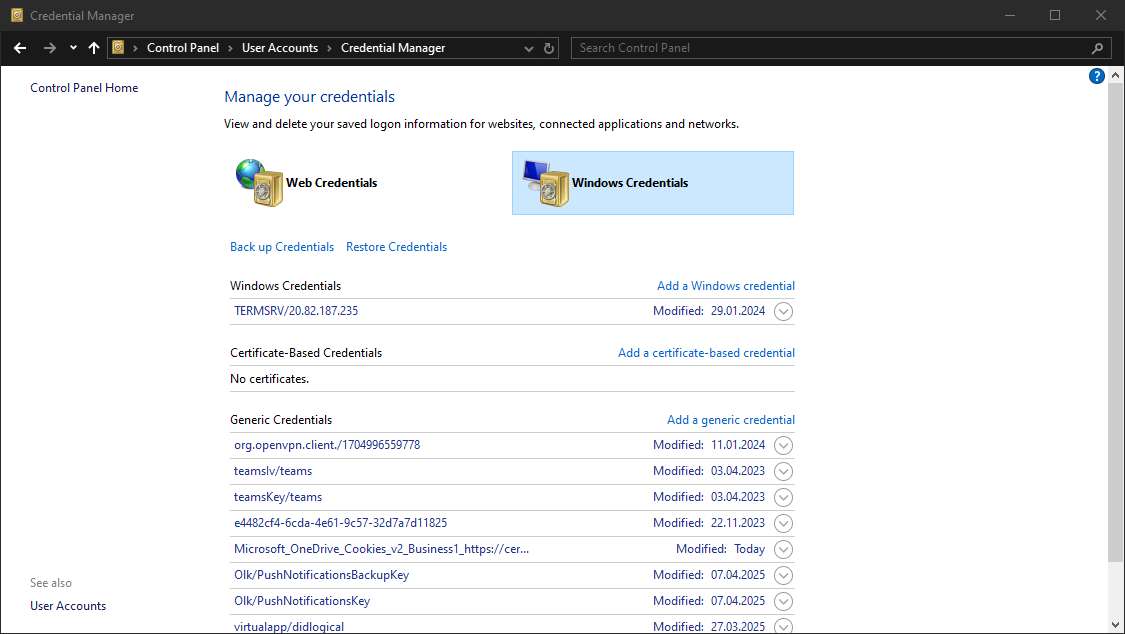Click the Back up Credentials link

tap(282, 247)
